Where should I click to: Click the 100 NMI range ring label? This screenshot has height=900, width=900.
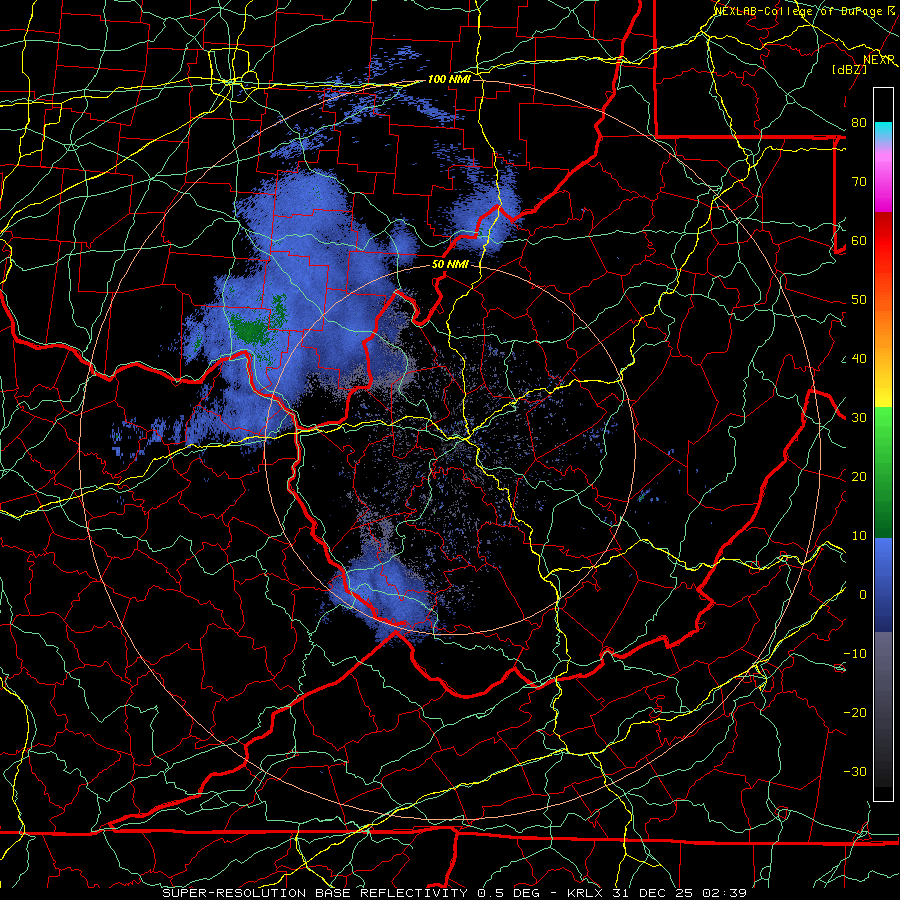(449, 79)
